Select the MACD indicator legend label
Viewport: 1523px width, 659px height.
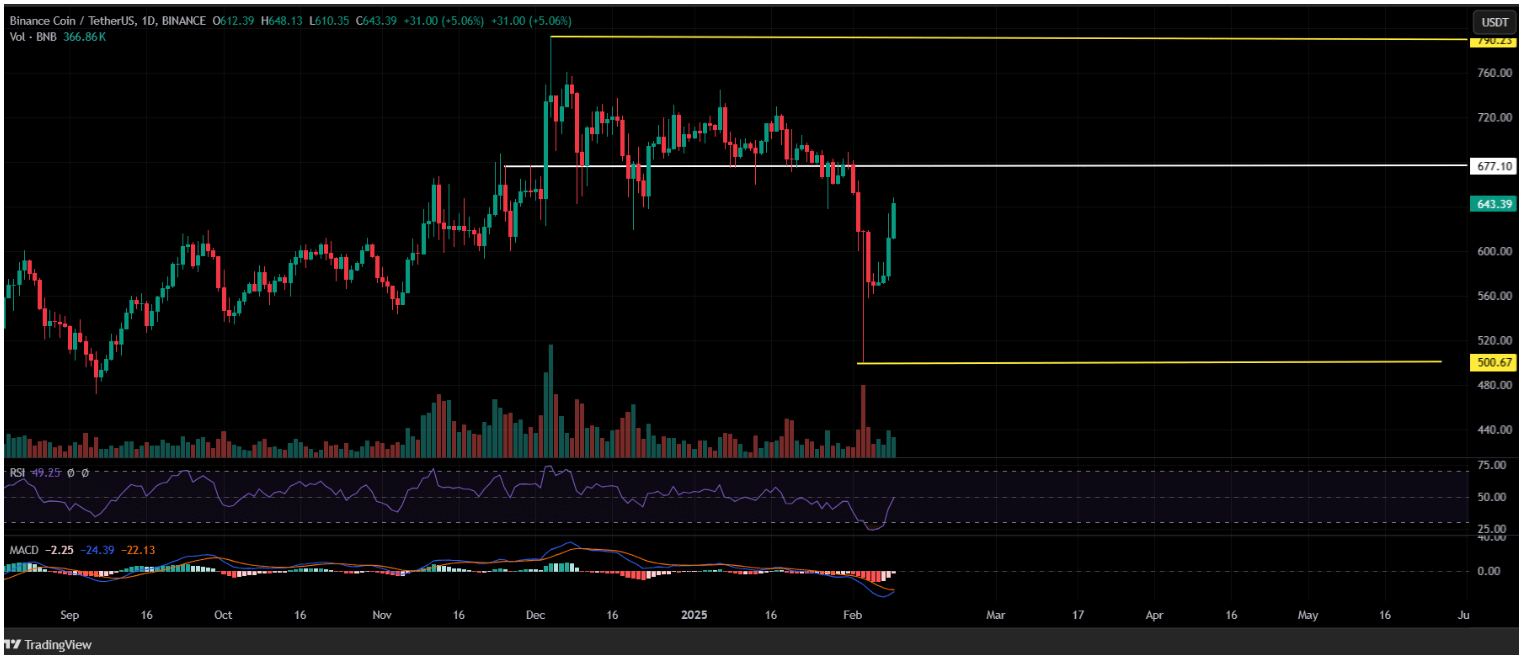pyautogui.click(x=24, y=551)
